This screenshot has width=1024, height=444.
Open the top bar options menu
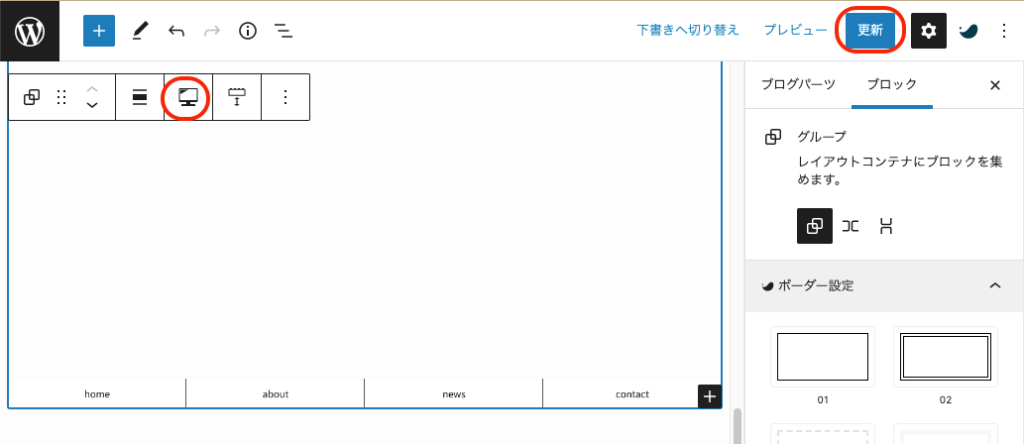coord(1004,31)
